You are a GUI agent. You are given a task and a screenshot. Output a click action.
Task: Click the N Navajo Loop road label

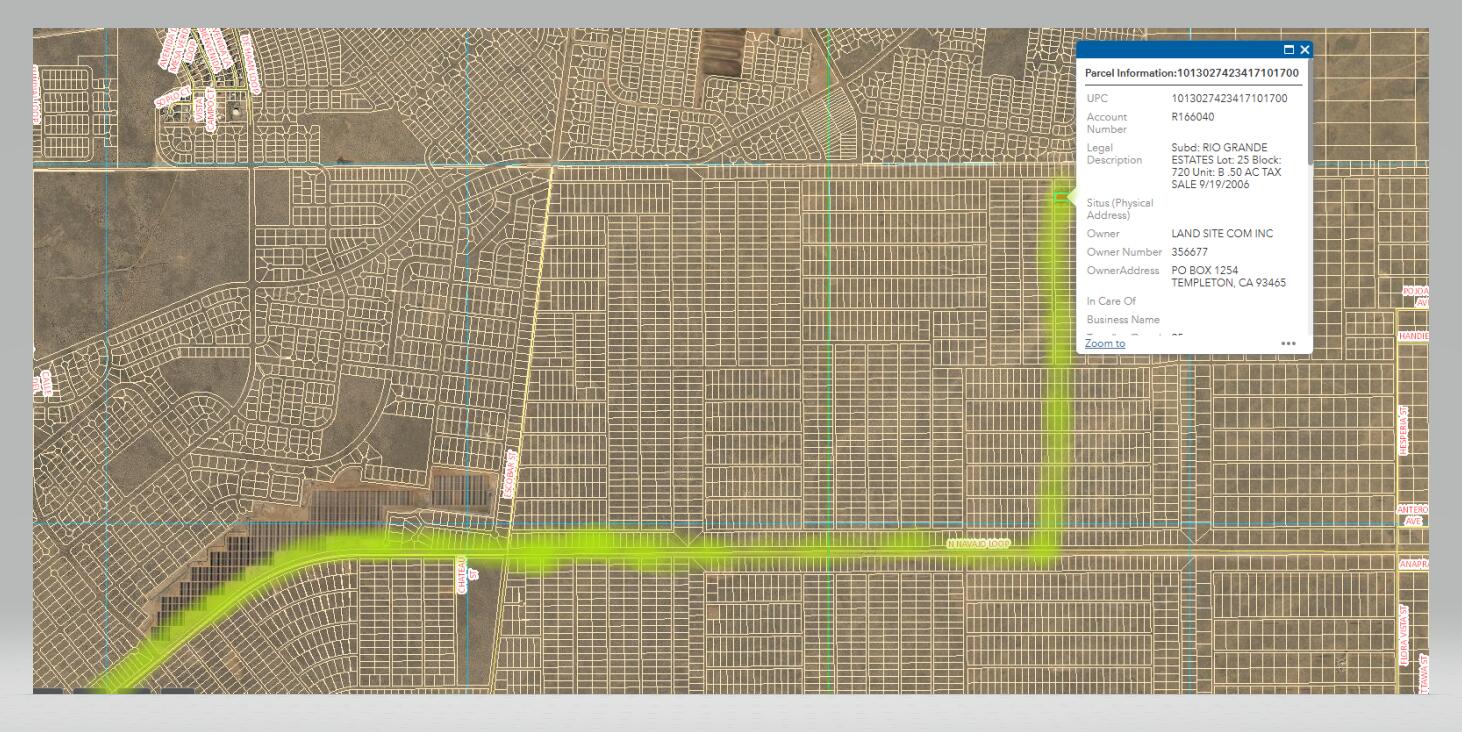[979, 544]
